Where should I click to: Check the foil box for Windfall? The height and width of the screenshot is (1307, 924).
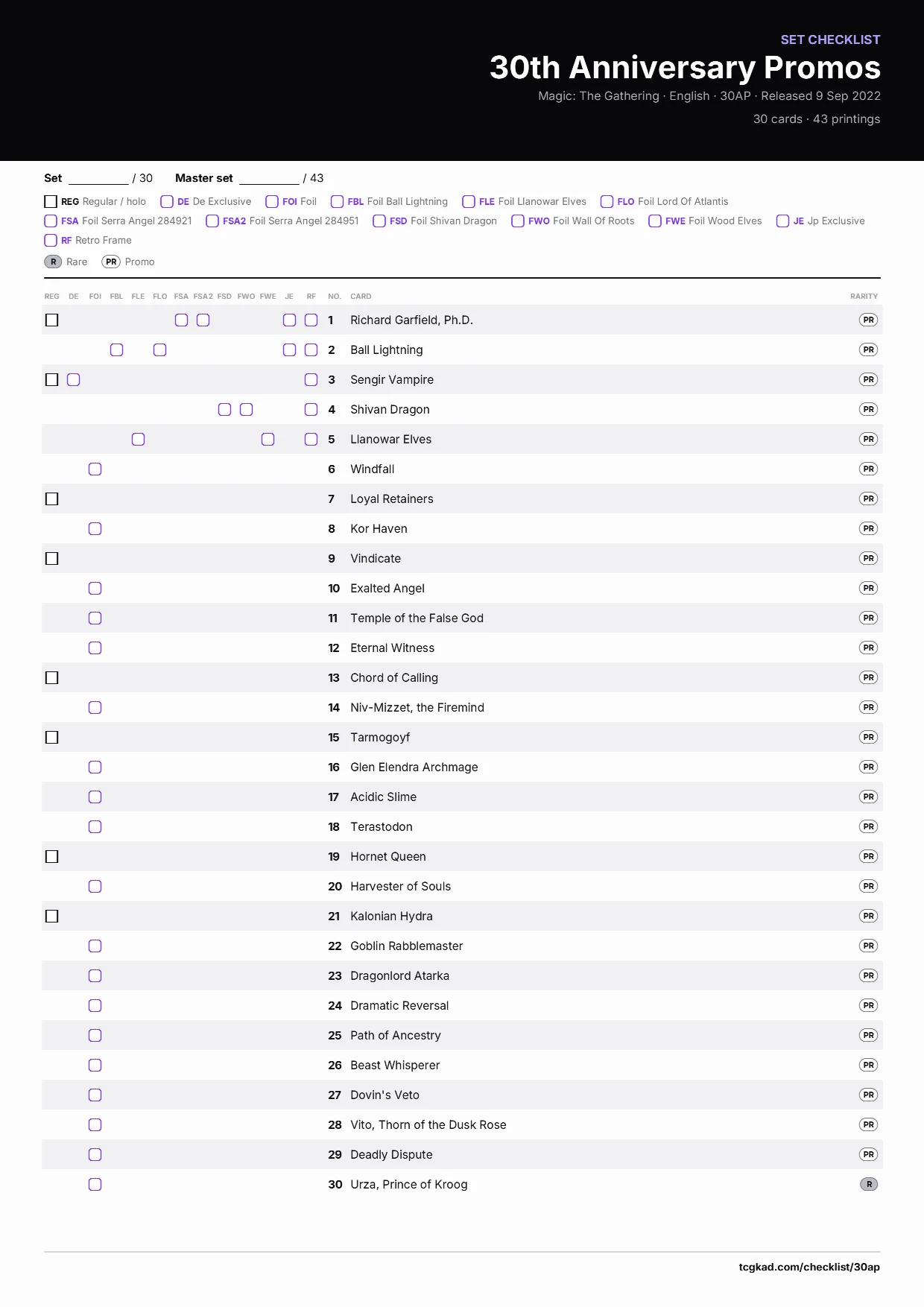[95, 469]
